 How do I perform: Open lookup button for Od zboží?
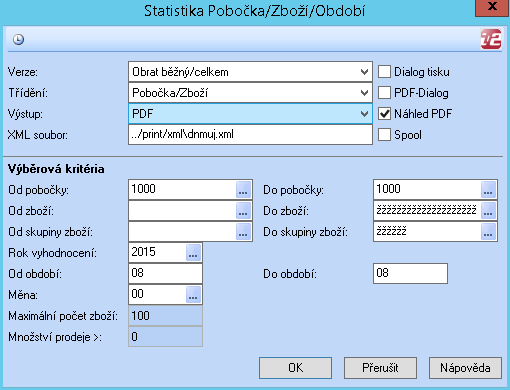tap(243, 210)
